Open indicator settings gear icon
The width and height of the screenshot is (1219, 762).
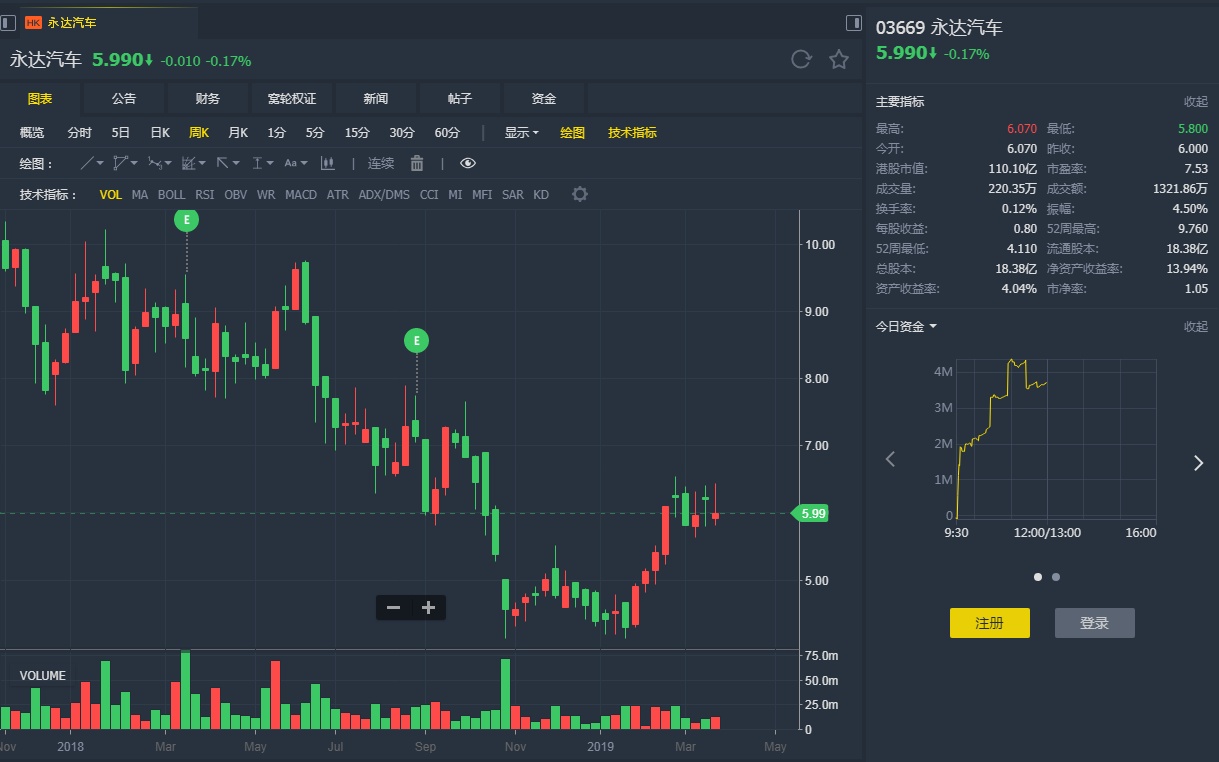[579, 194]
